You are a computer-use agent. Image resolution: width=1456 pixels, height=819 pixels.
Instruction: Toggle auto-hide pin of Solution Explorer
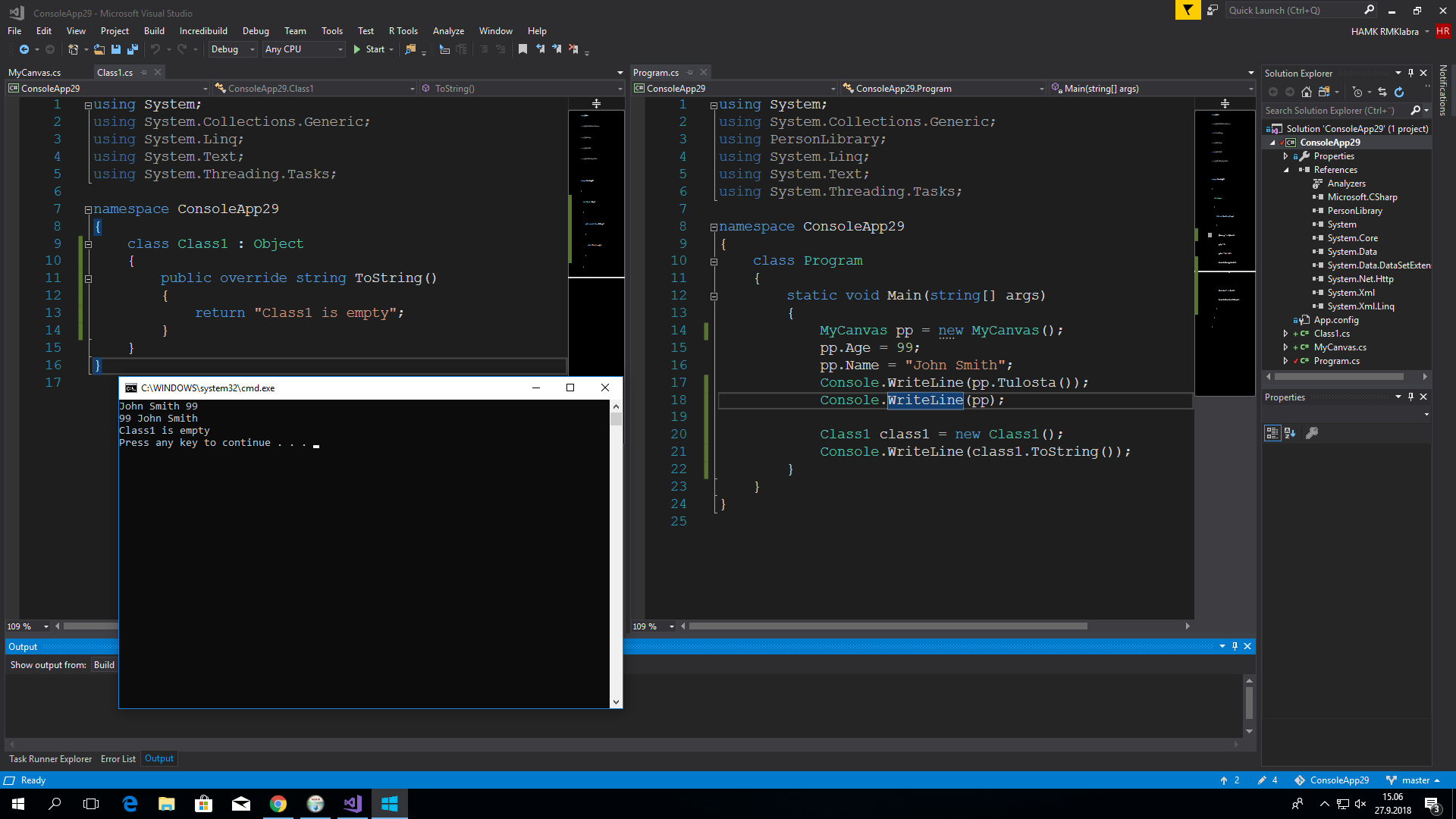[1410, 74]
